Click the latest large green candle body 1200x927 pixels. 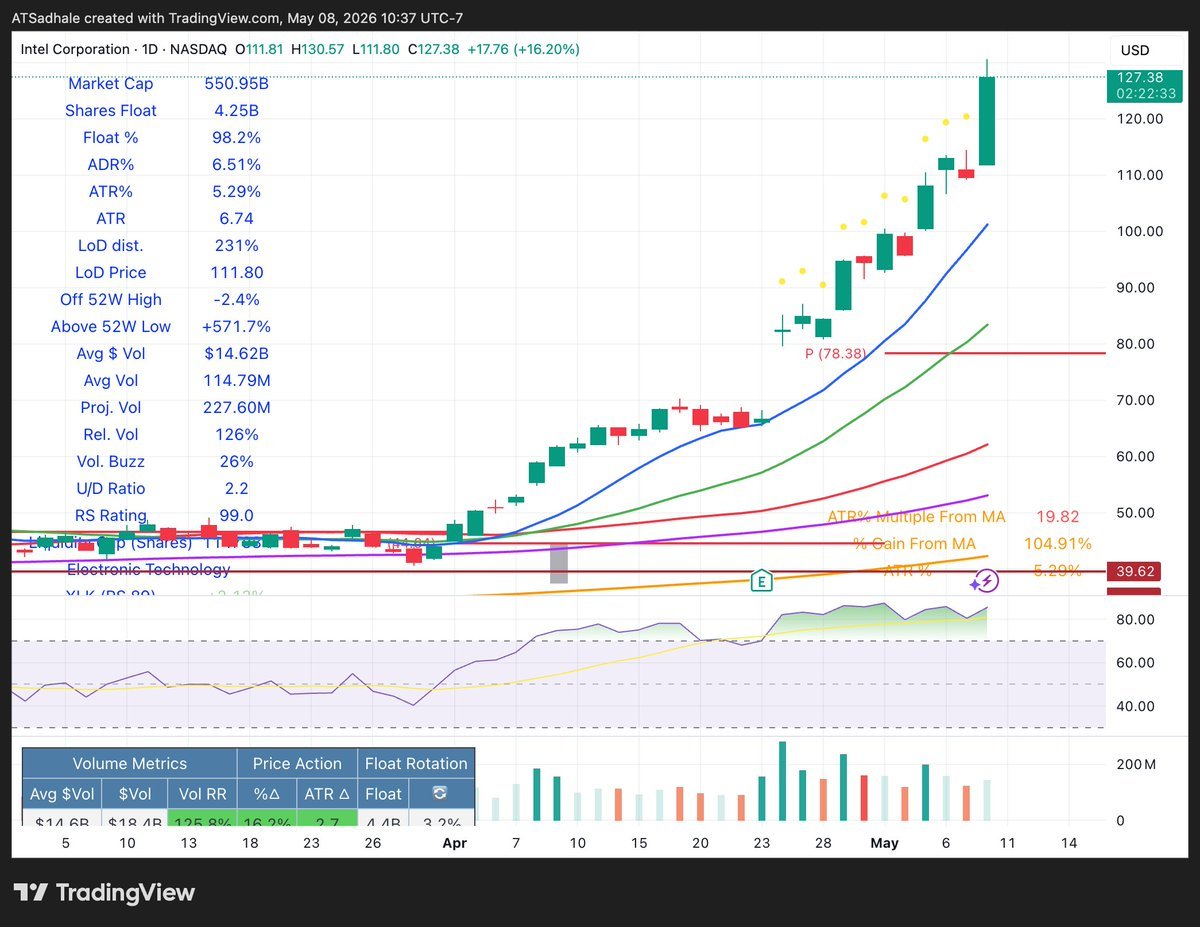pyautogui.click(x=986, y=121)
